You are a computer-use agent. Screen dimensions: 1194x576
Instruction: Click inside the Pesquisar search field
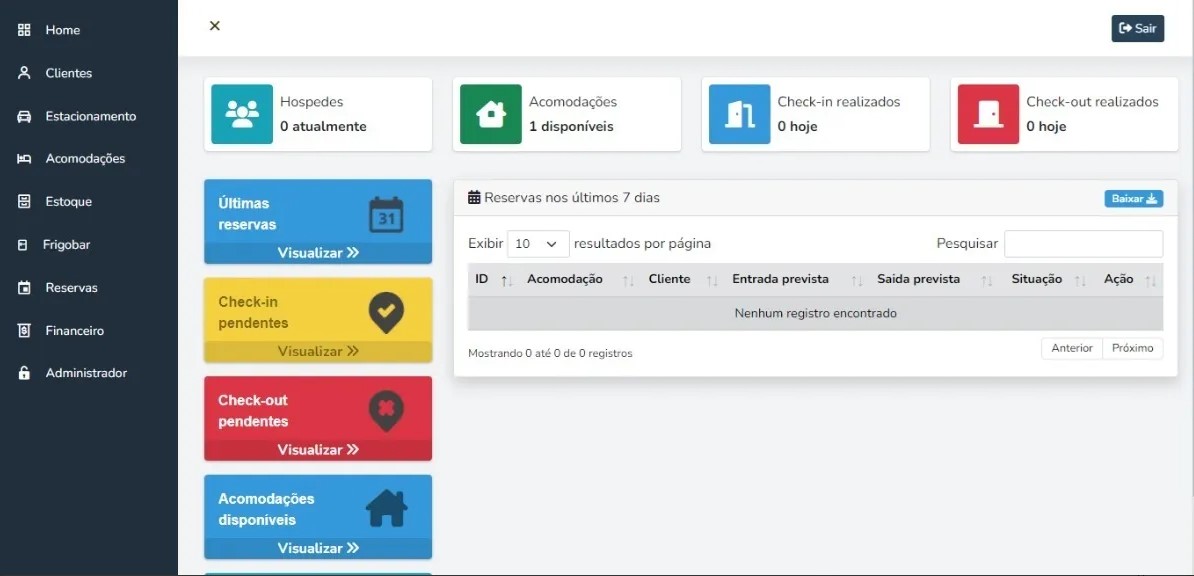(1083, 243)
